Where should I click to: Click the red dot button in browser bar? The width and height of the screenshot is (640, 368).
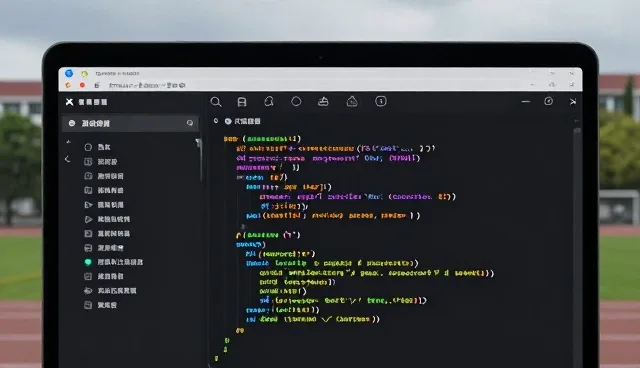click(82, 85)
